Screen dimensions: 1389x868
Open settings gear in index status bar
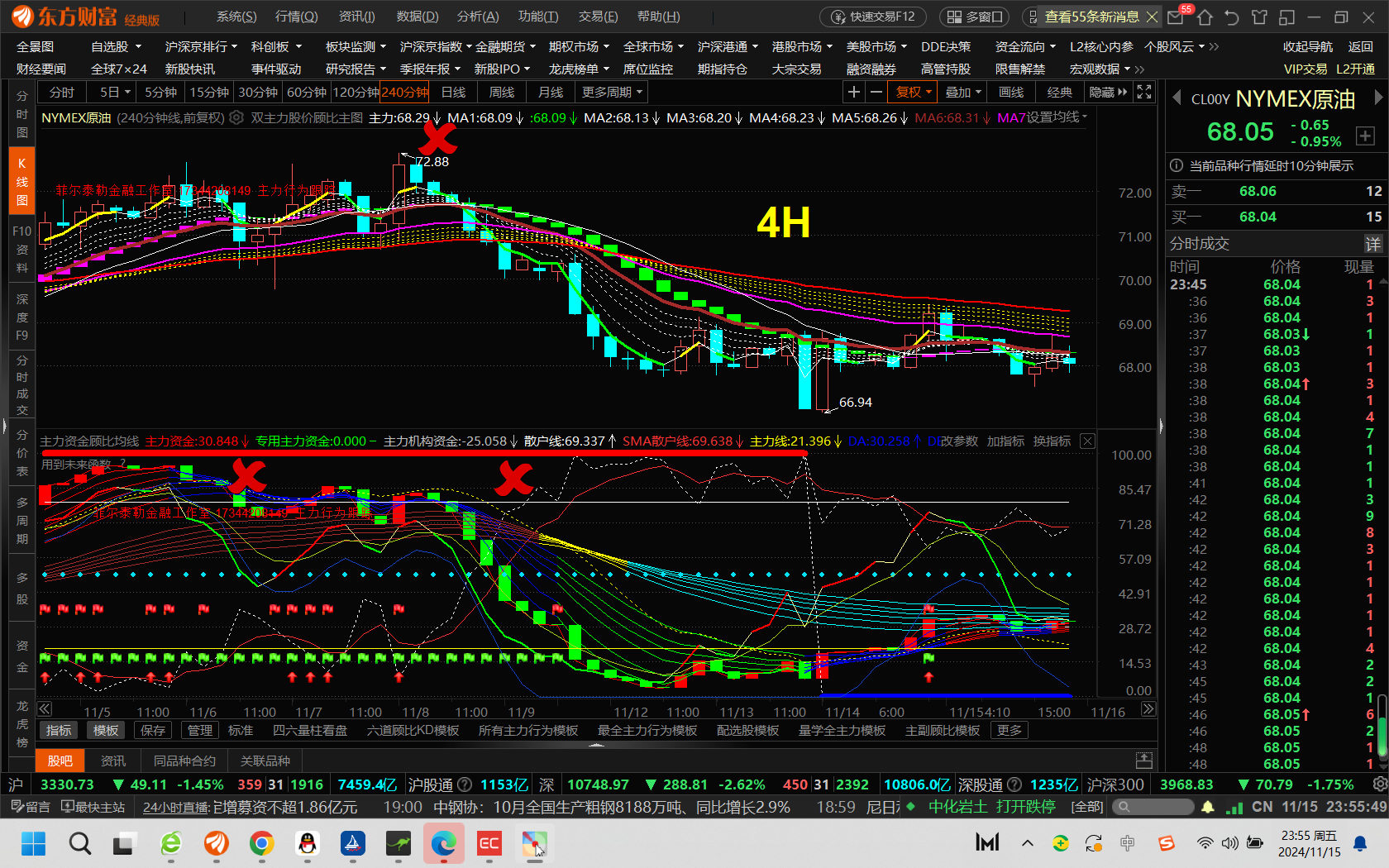pos(1379,784)
